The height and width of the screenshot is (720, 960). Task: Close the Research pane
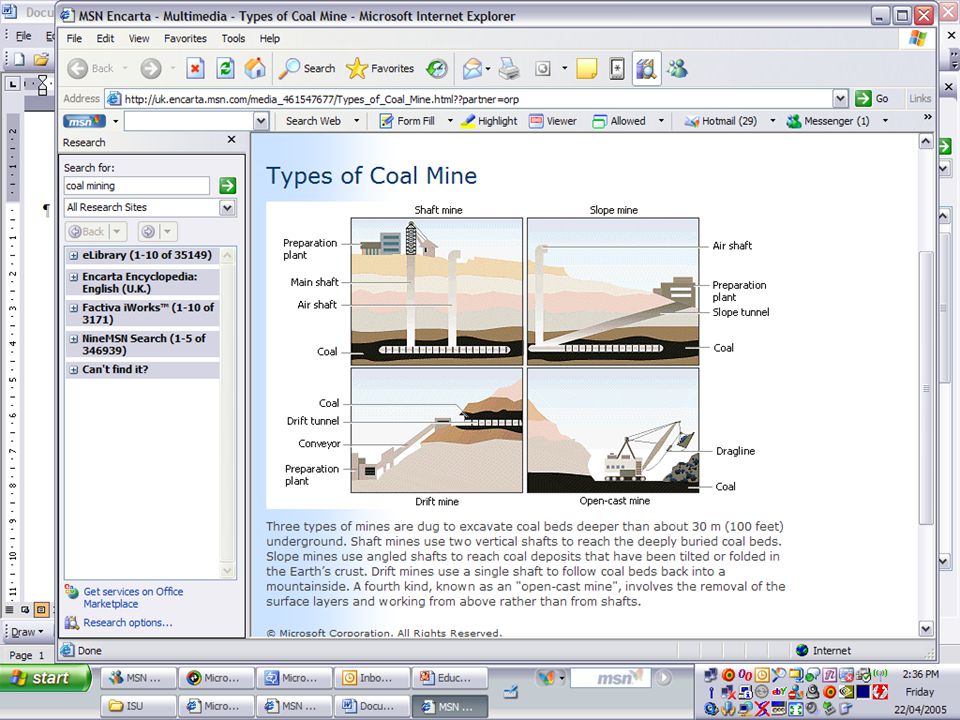coord(231,140)
